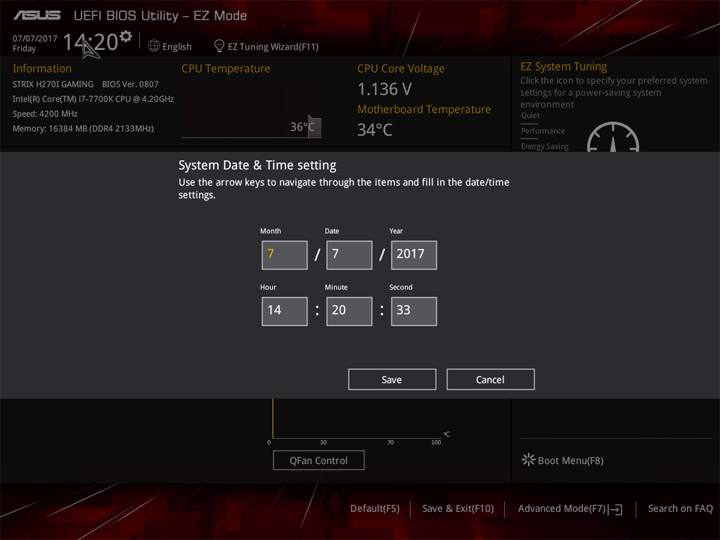Select Energy Saving tuning mode
The image size is (720, 540).
pos(545,146)
